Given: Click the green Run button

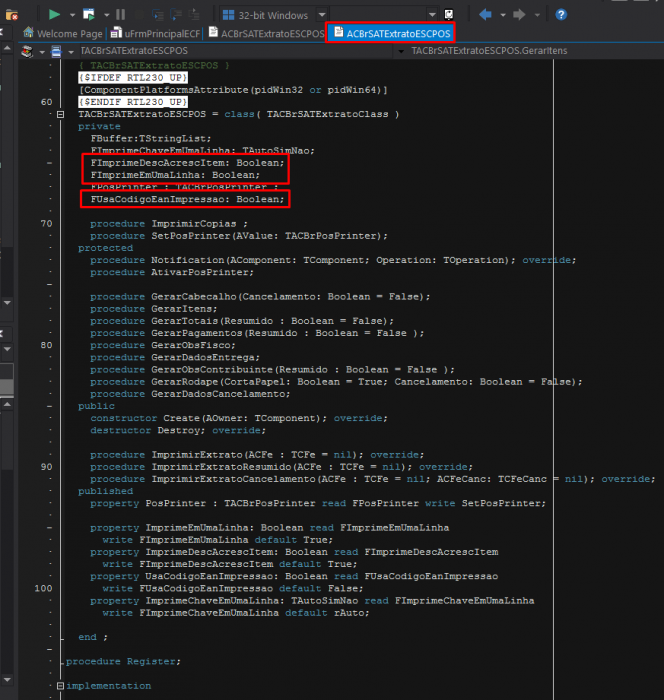Looking at the screenshot, I should 54,15.
